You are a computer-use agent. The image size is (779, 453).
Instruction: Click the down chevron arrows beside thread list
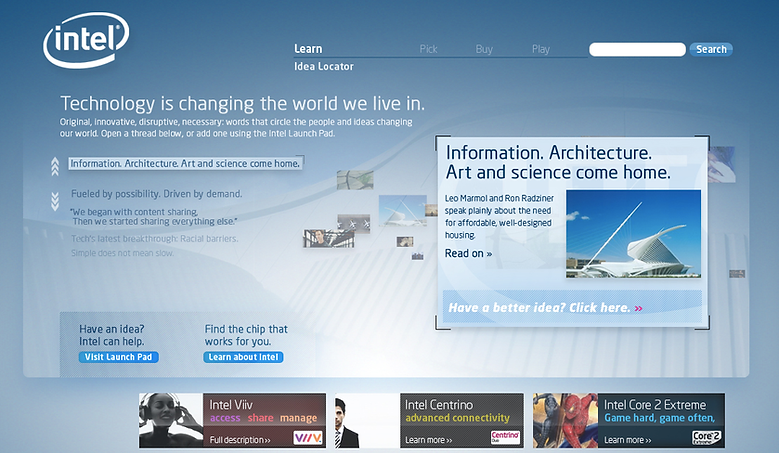pyautogui.click(x=55, y=201)
